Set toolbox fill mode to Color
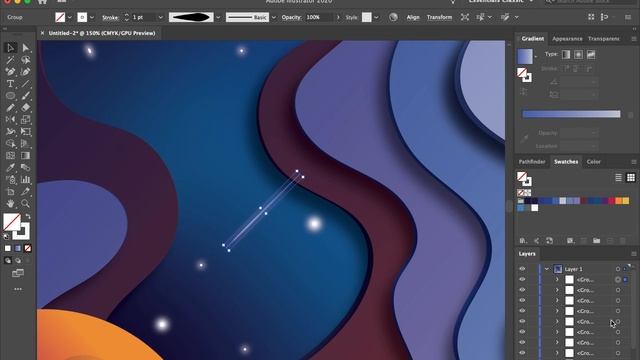Screen dimensions: 640x360 (8, 248)
